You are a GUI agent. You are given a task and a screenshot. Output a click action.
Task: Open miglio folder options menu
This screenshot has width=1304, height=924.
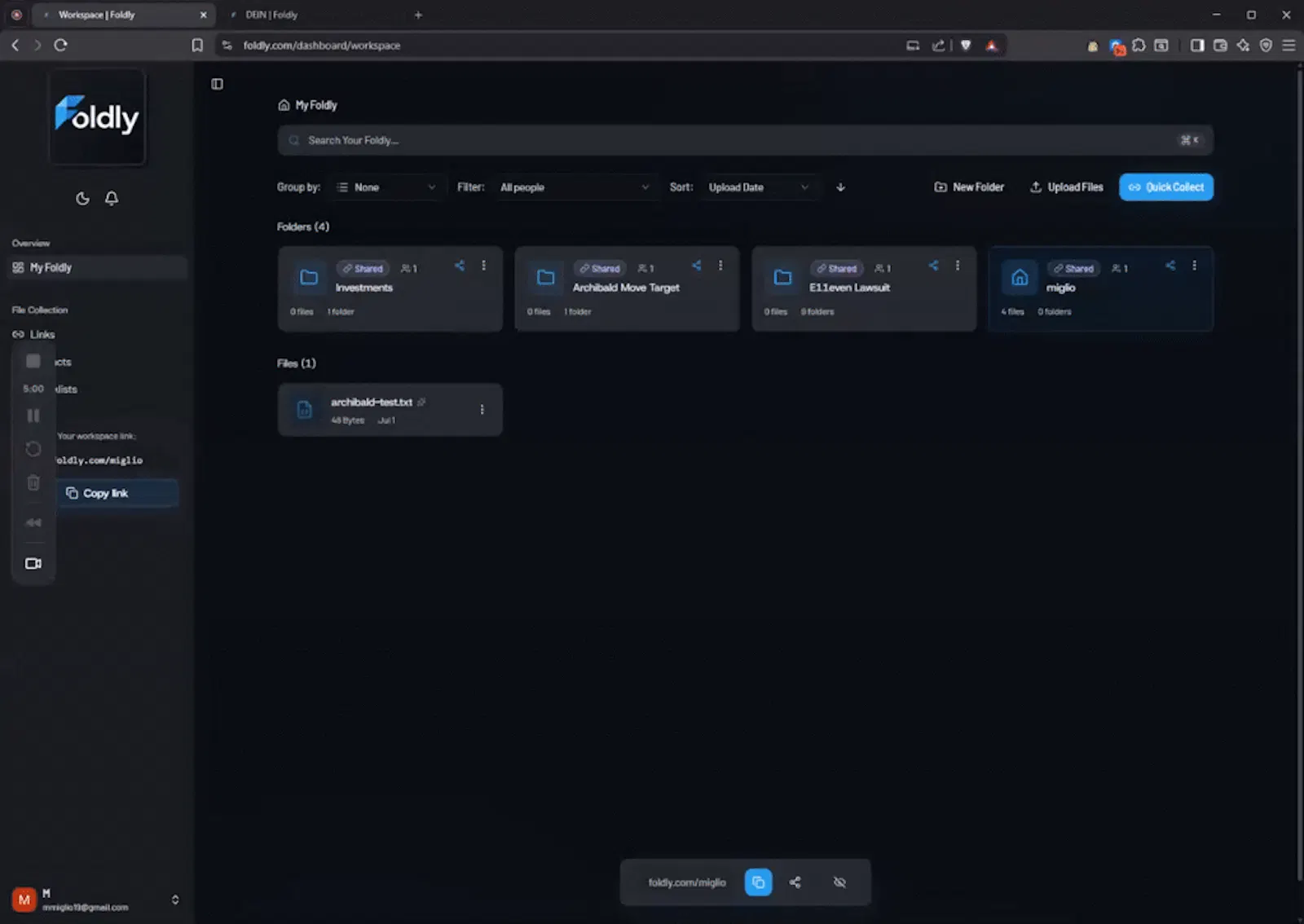click(x=1195, y=266)
